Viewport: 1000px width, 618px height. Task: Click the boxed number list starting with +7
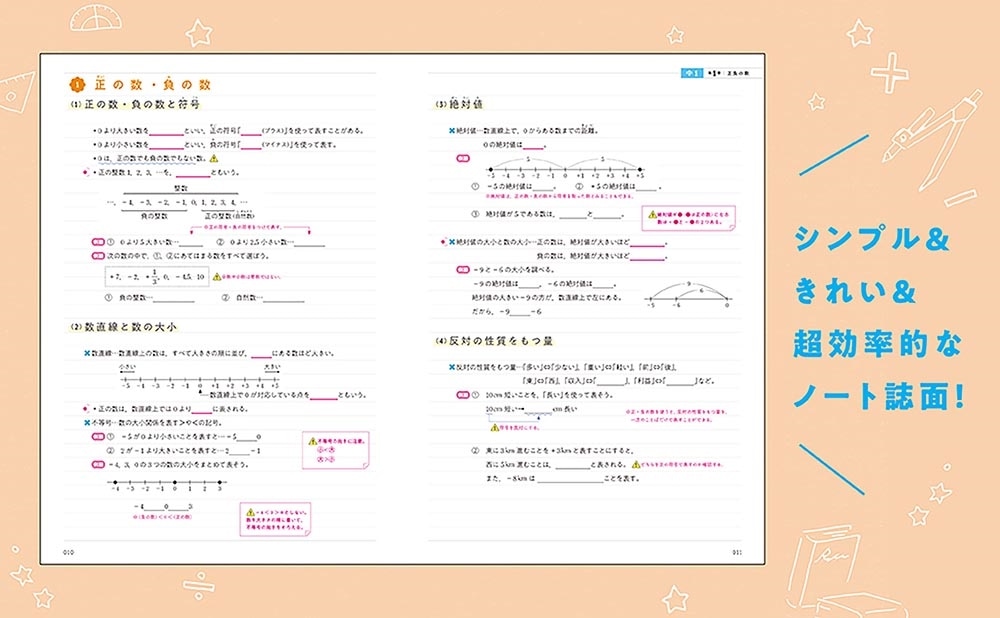point(156,275)
